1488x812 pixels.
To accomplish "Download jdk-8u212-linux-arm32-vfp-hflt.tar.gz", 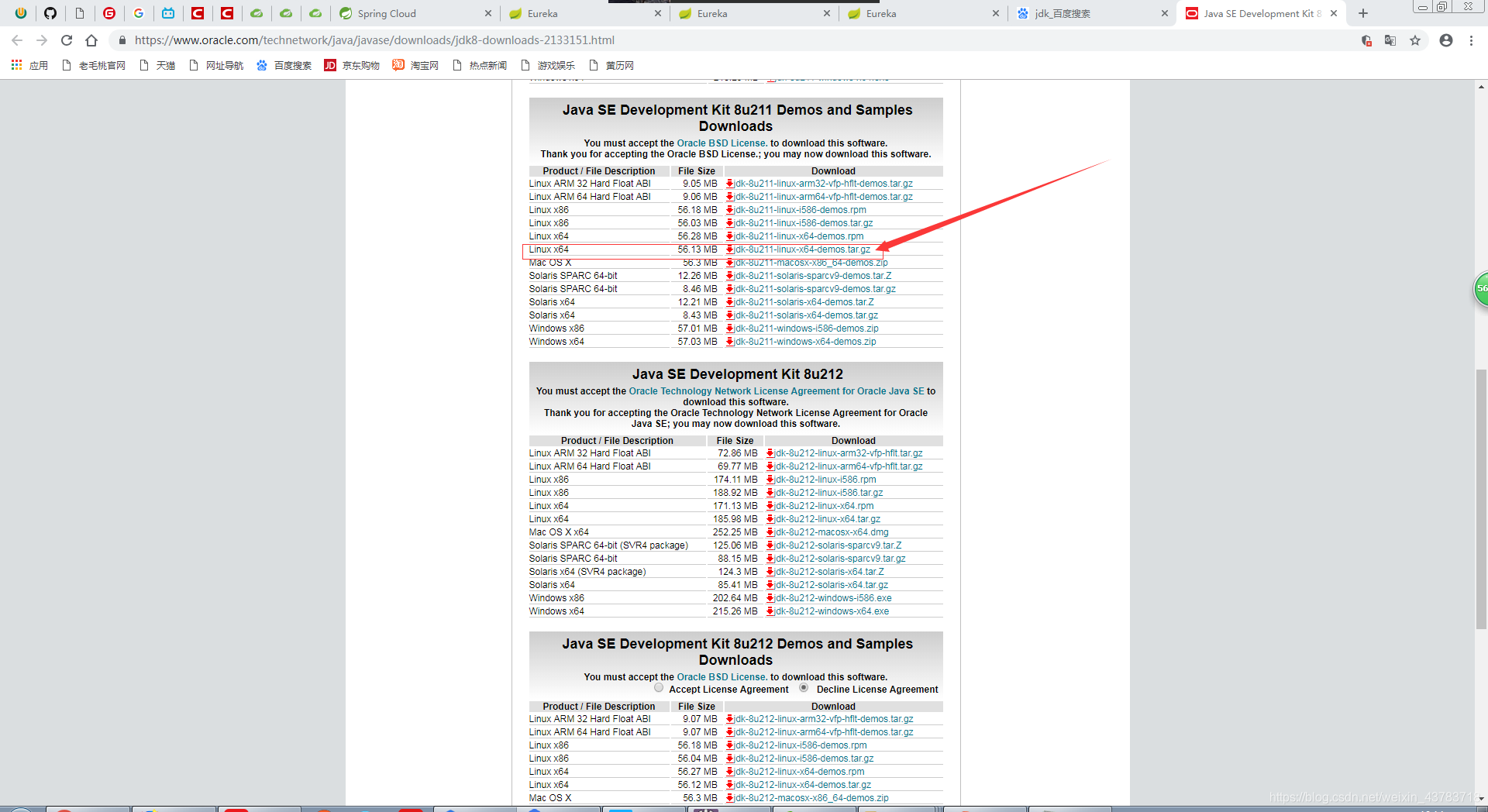I will pyautogui.click(x=849, y=453).
